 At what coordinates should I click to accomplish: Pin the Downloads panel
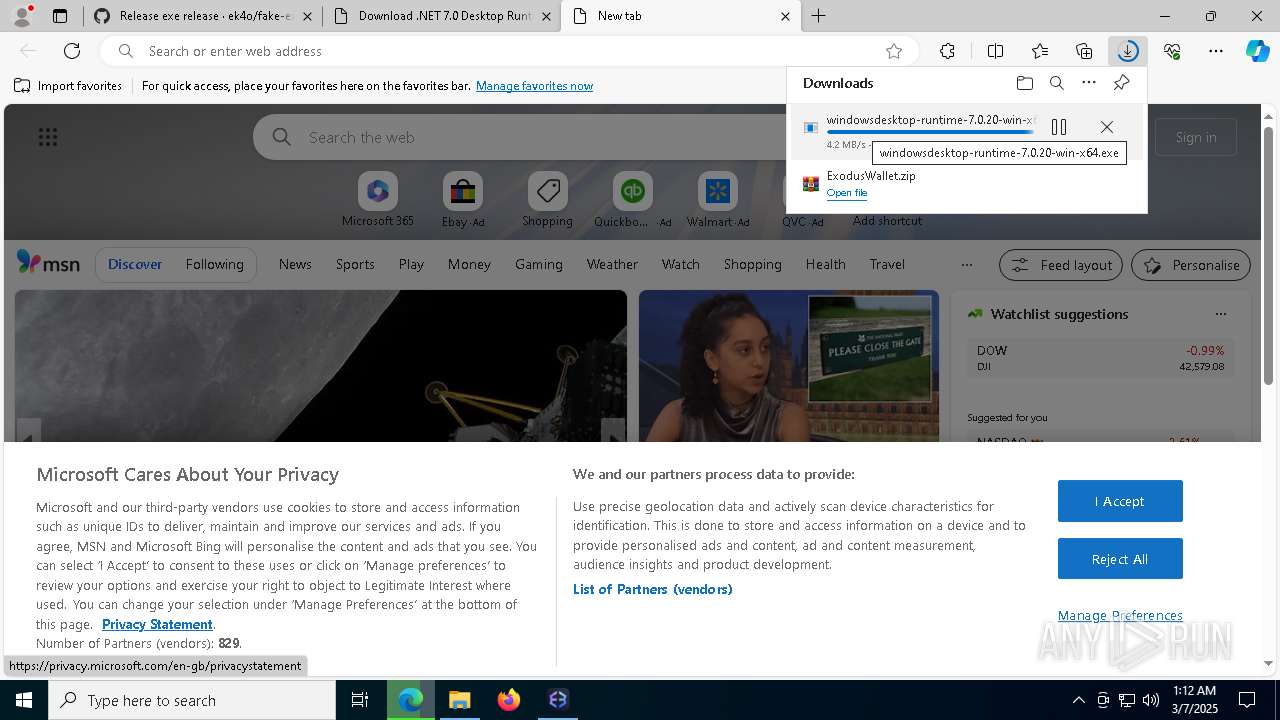coord(1121,83)
